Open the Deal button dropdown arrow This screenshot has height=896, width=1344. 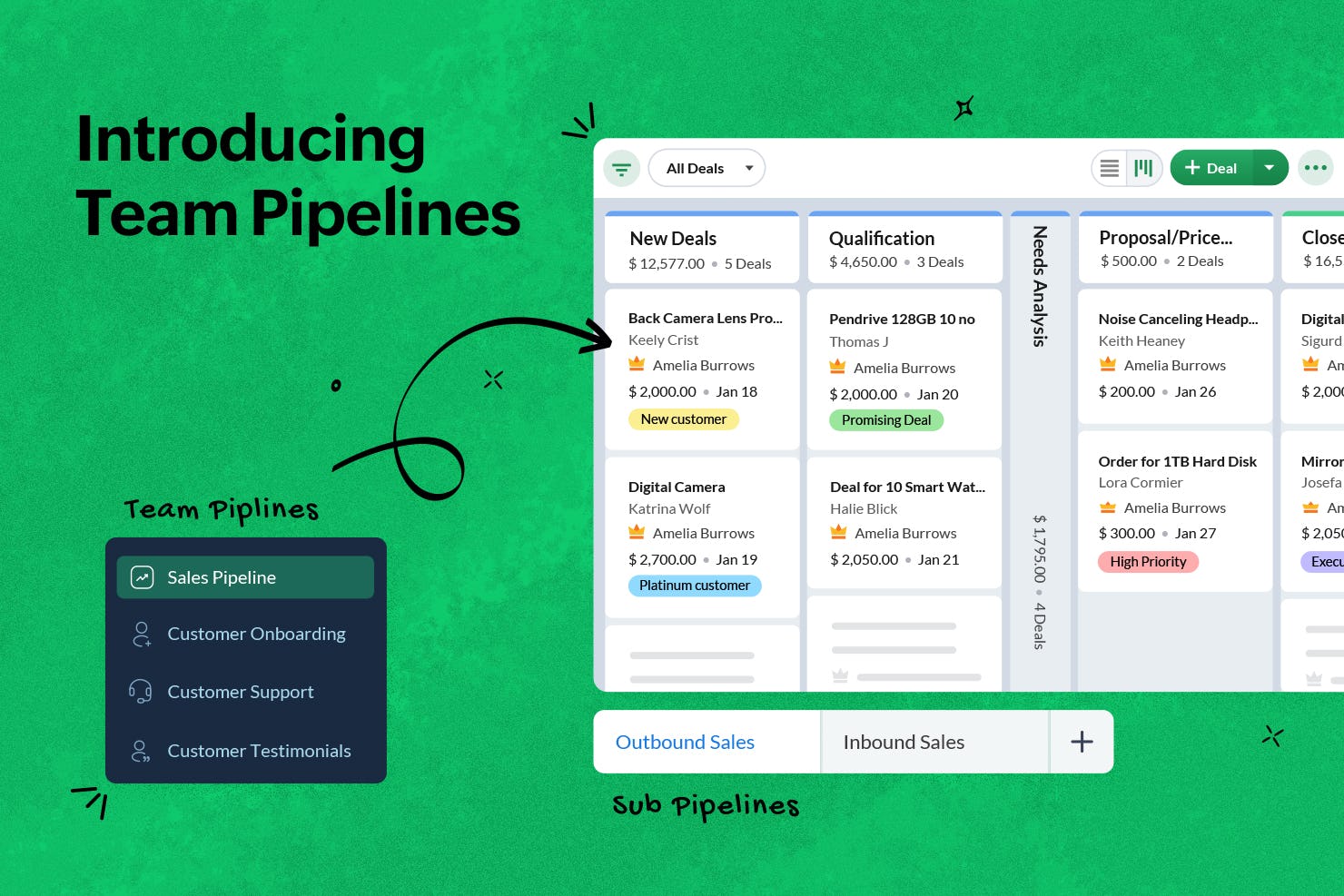1269,168
